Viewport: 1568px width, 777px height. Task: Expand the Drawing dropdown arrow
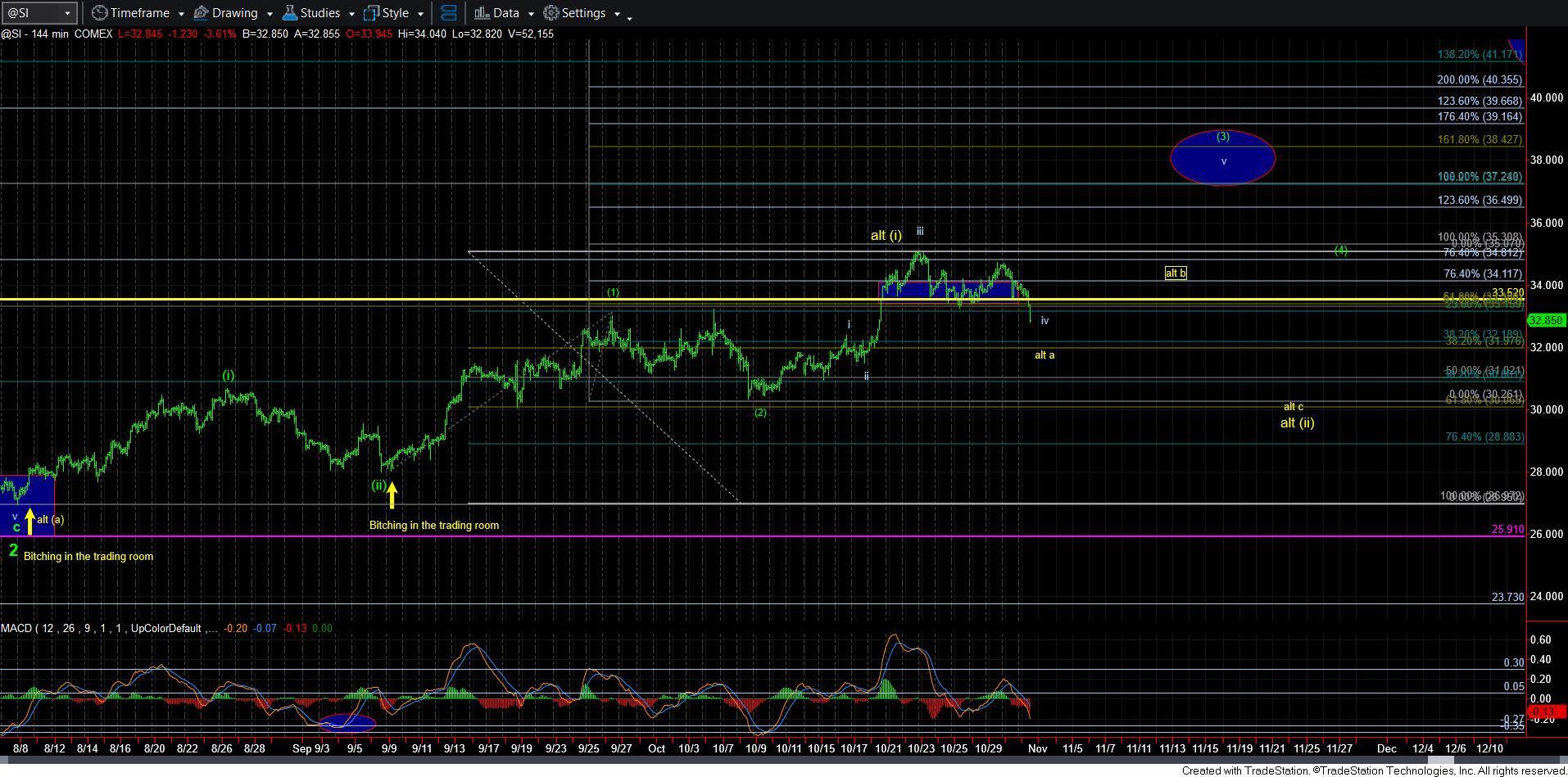[x=269, y=14]
